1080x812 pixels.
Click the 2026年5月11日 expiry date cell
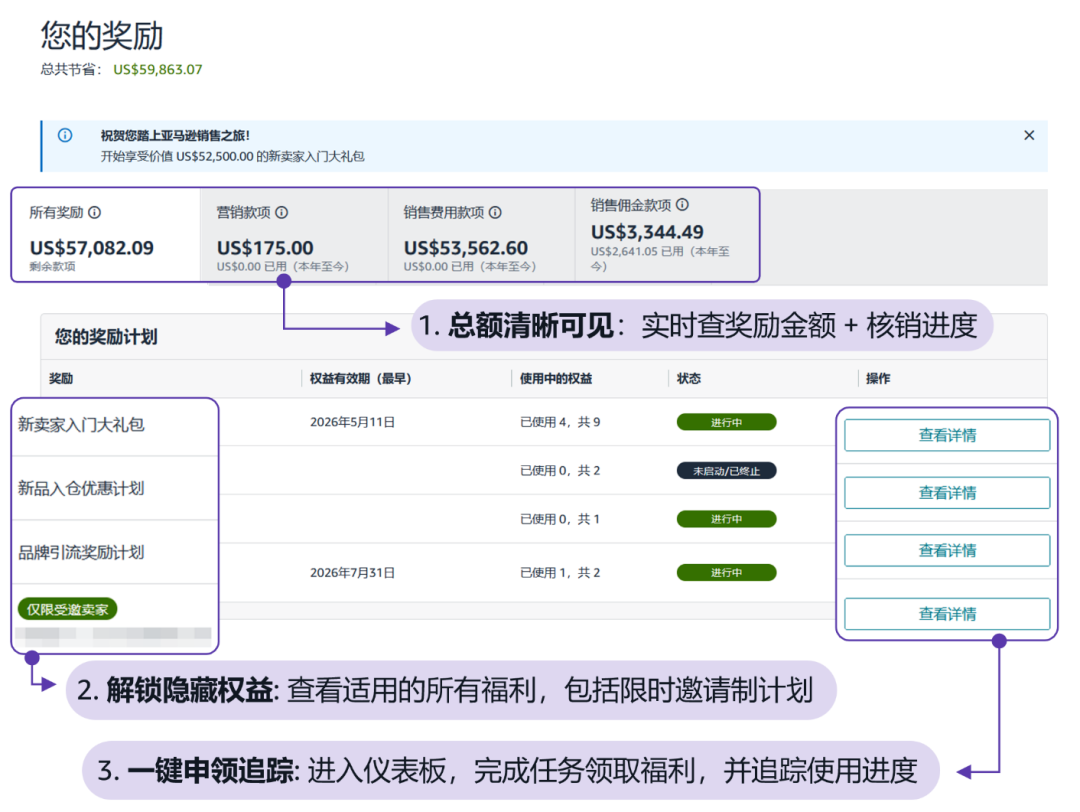click(352, 422)
